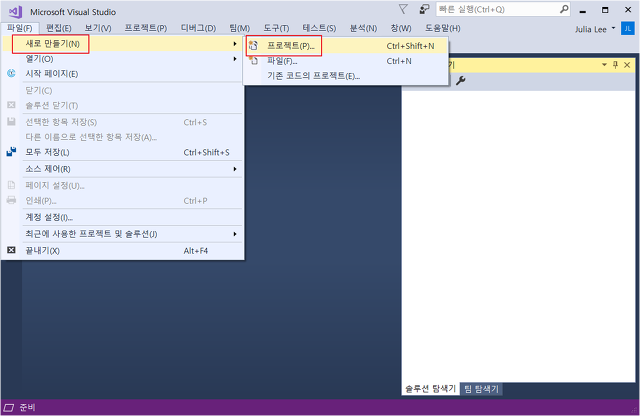Click the wrench properties icon in Solution Explorer
The image size is (640, 416).
(x=460, y=80)
